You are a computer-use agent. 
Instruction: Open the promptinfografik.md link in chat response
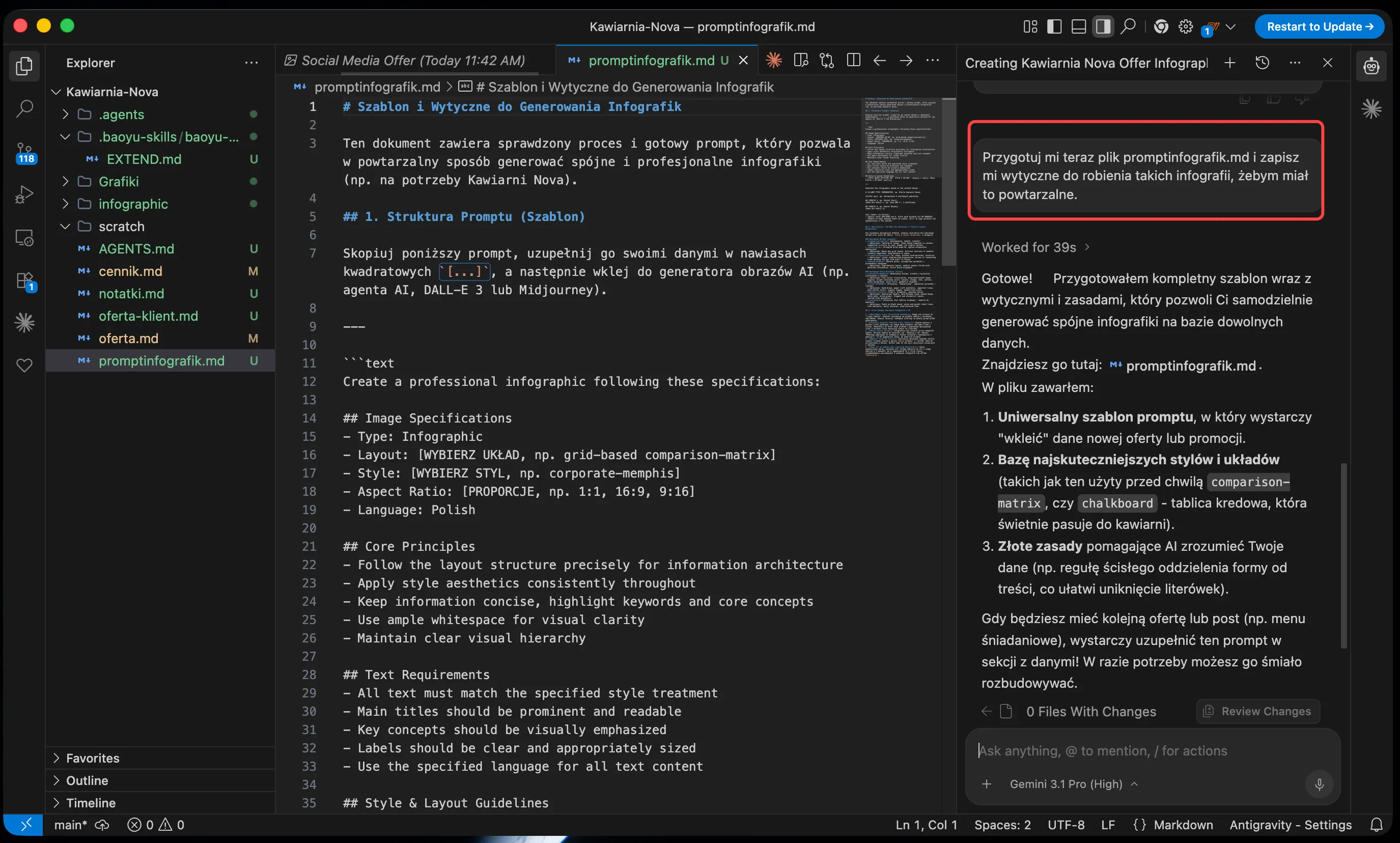pyautogui.click(x=1183, y=366)
